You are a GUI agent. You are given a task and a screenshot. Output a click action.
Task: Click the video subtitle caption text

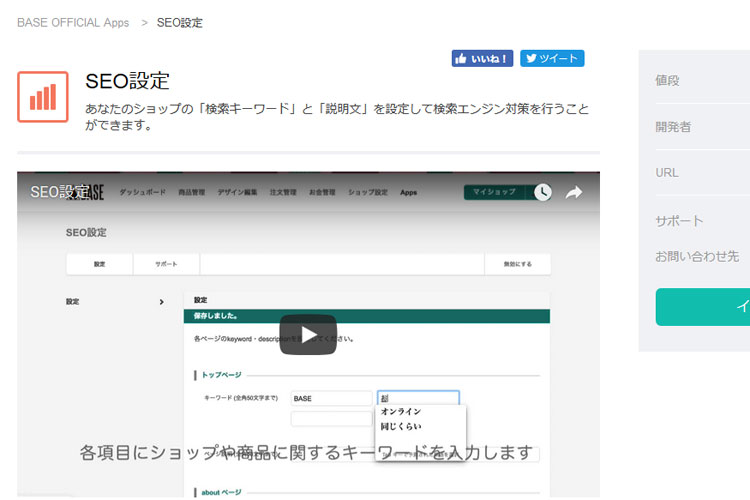306,452
